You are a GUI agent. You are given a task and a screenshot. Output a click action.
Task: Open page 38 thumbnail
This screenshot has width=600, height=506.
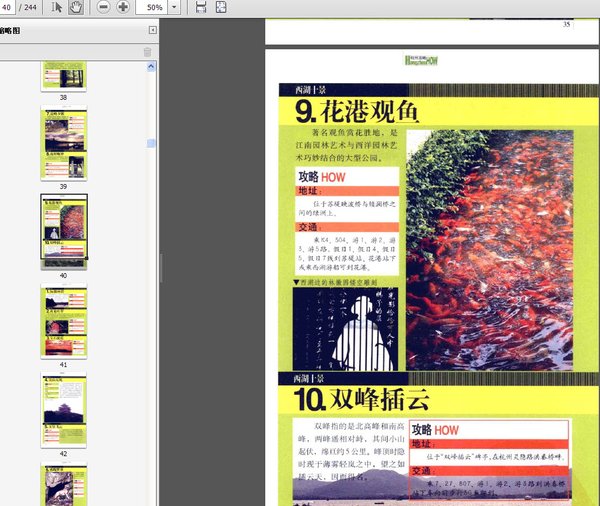pyautogui.click(x=64, y=76)
